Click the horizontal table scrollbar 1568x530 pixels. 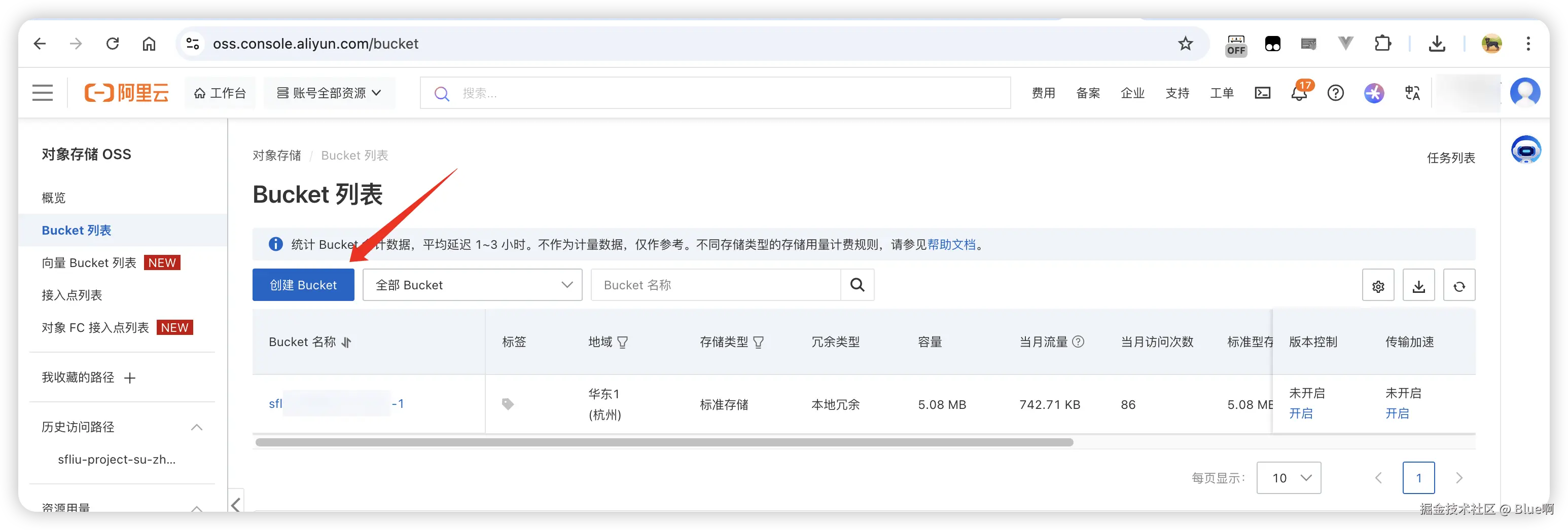coord(664,442)
